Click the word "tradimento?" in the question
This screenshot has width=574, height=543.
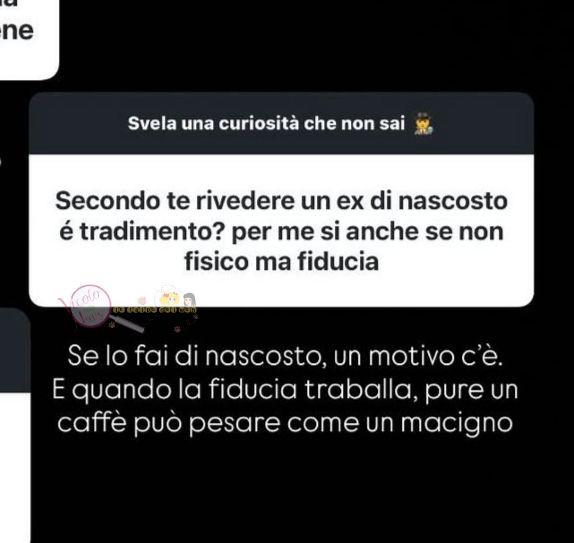point(152,231)
